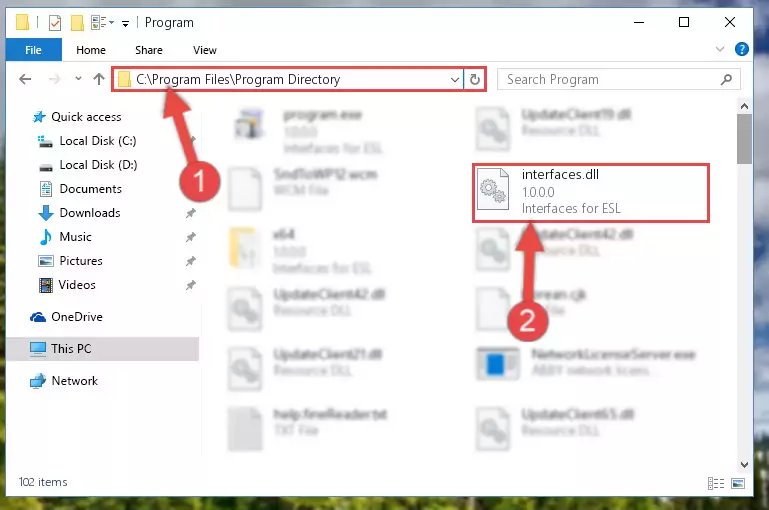
Task: Go back with the left arrow
Action: click(x=25, y=79)
